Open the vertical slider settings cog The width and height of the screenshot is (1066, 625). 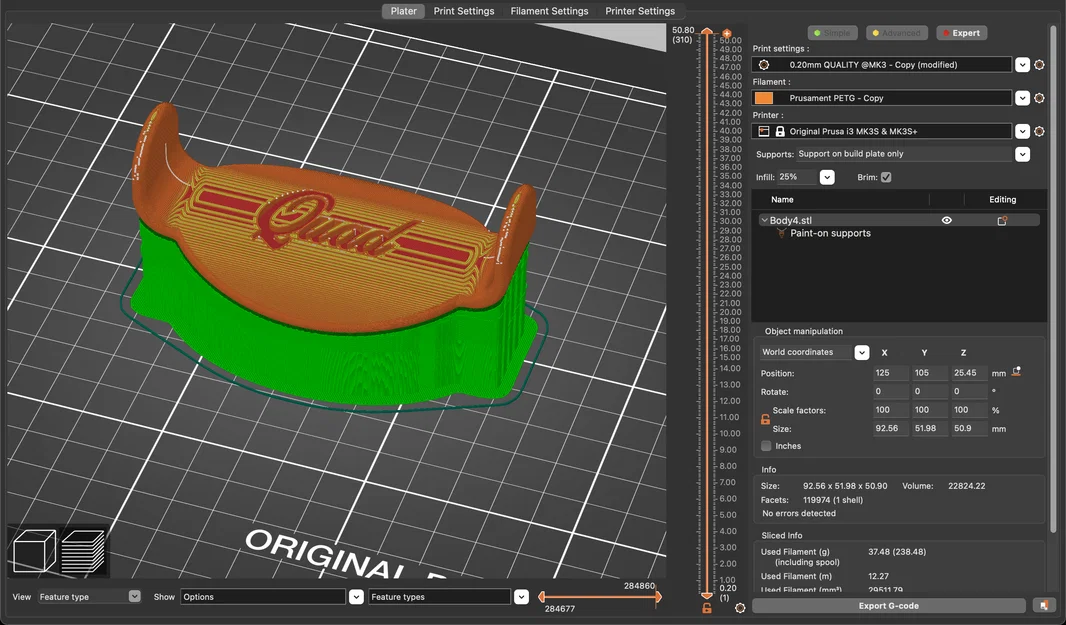[x=740, y=608]
